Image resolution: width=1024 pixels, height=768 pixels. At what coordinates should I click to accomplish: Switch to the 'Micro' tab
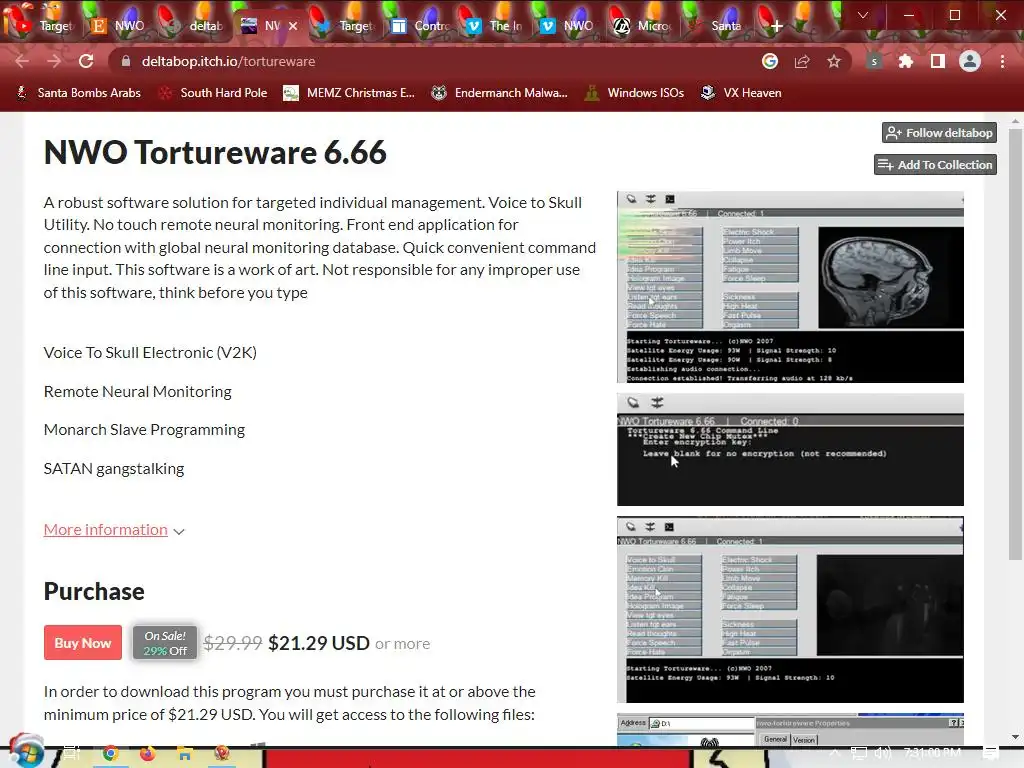pyautogui.click(x=643, y=26)
